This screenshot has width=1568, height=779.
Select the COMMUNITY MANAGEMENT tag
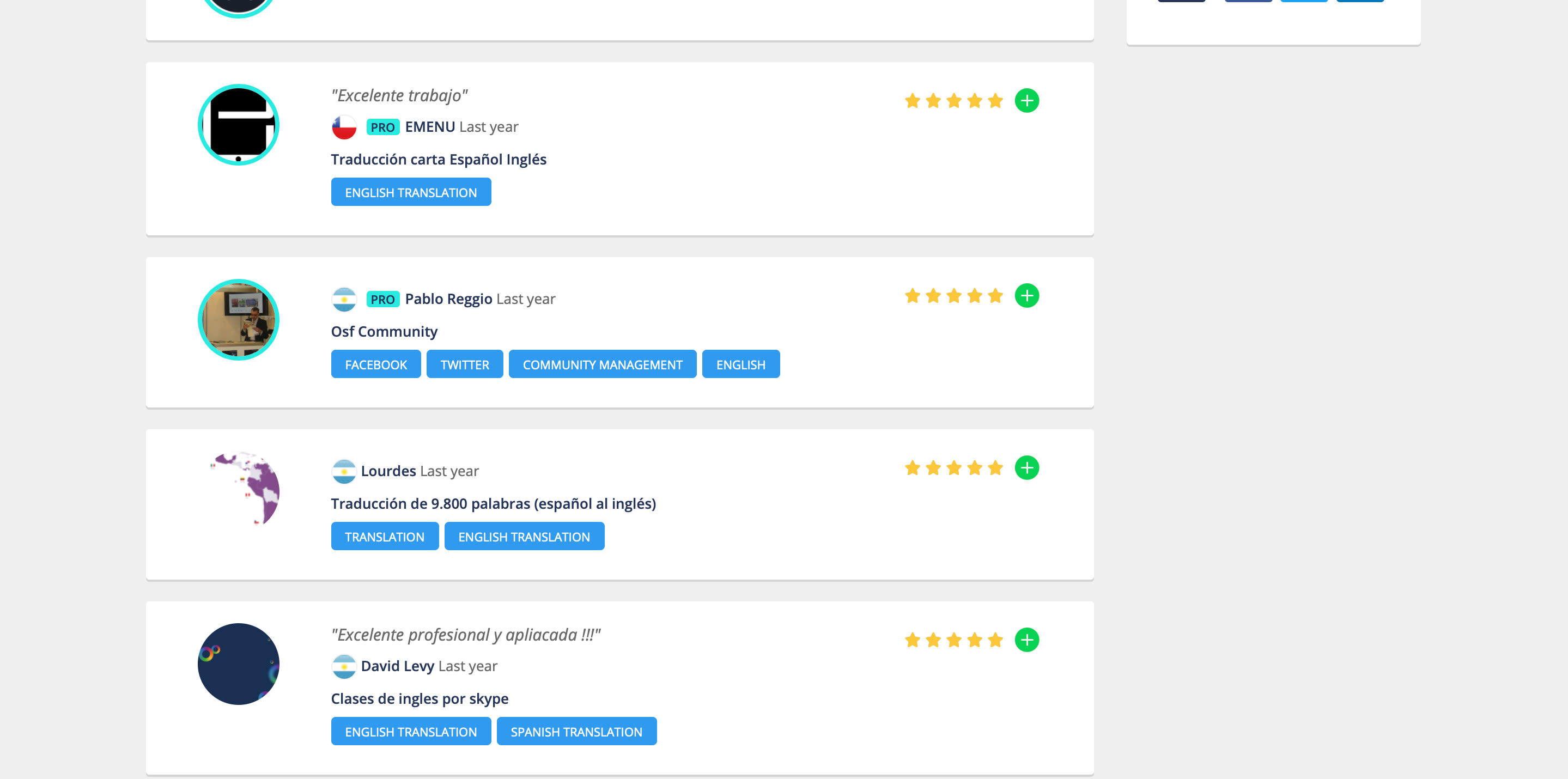[602, 364]
